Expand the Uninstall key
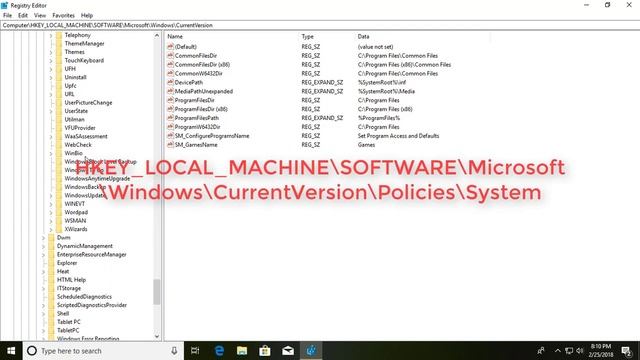The width and height of the screenshot is (640, 360). [x=51, y=78]
